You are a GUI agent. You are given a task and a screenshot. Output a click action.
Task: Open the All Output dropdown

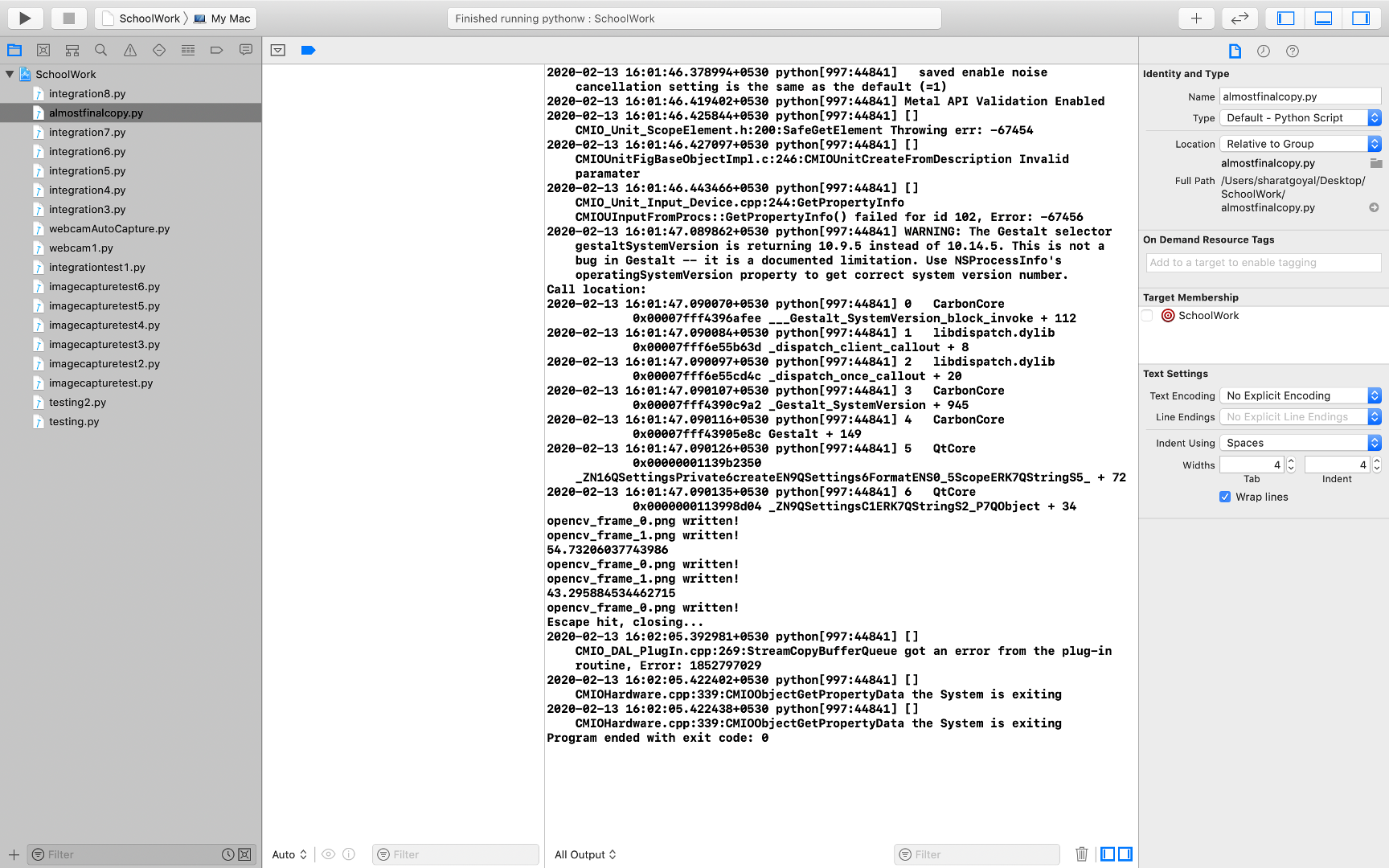click(x=585, y=854)
